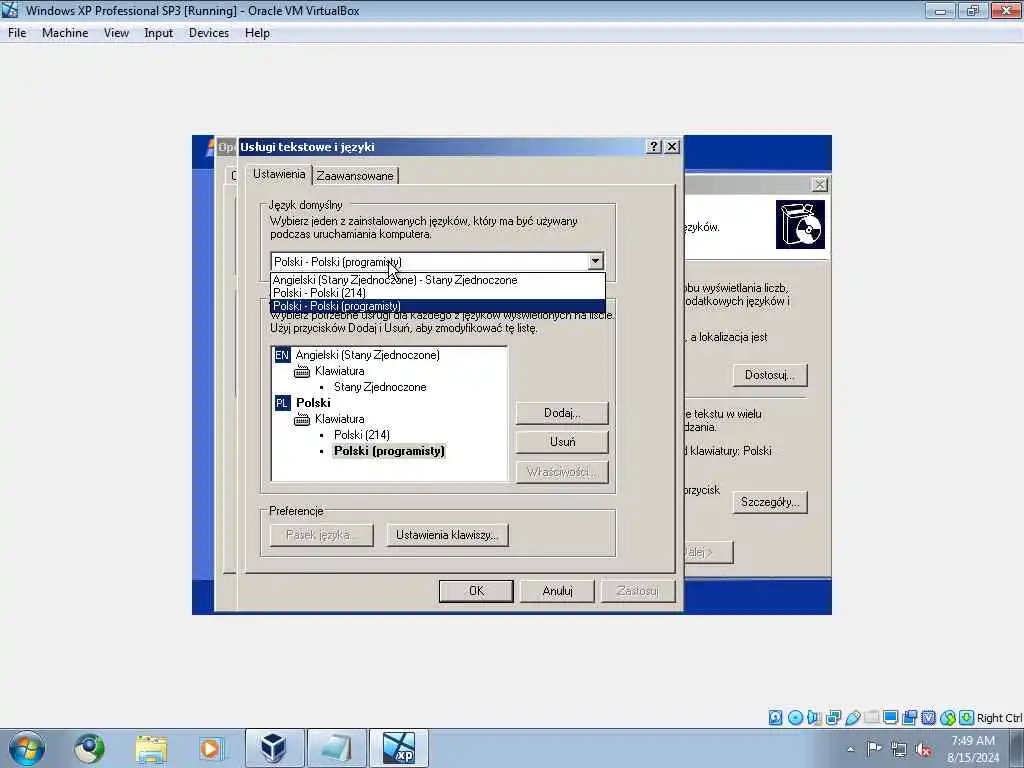Open the default language dropdown arrow
The width and height of the screenshot is (1024, 768).
click(595, 261)
